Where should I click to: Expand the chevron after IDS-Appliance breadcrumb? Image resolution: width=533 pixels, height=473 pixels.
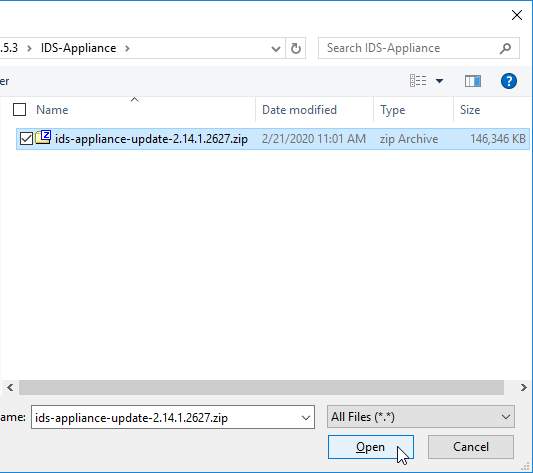(127, 48)
